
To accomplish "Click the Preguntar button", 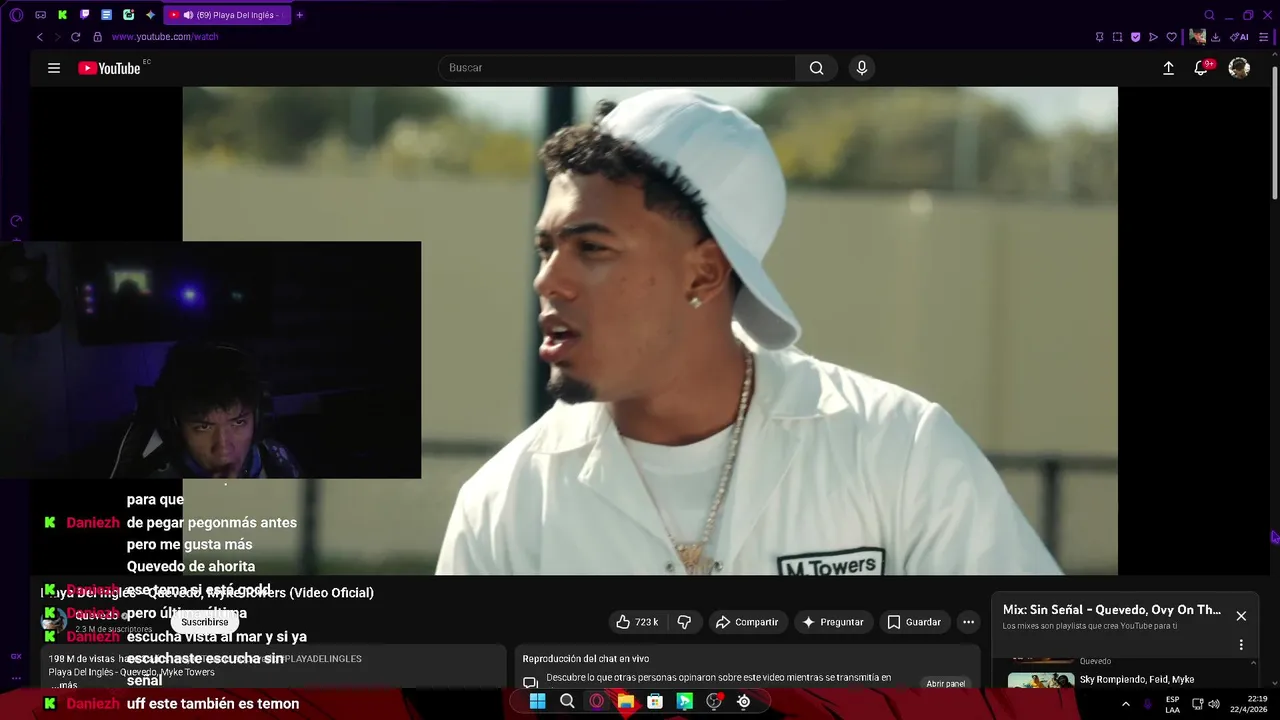I will 832,622.
